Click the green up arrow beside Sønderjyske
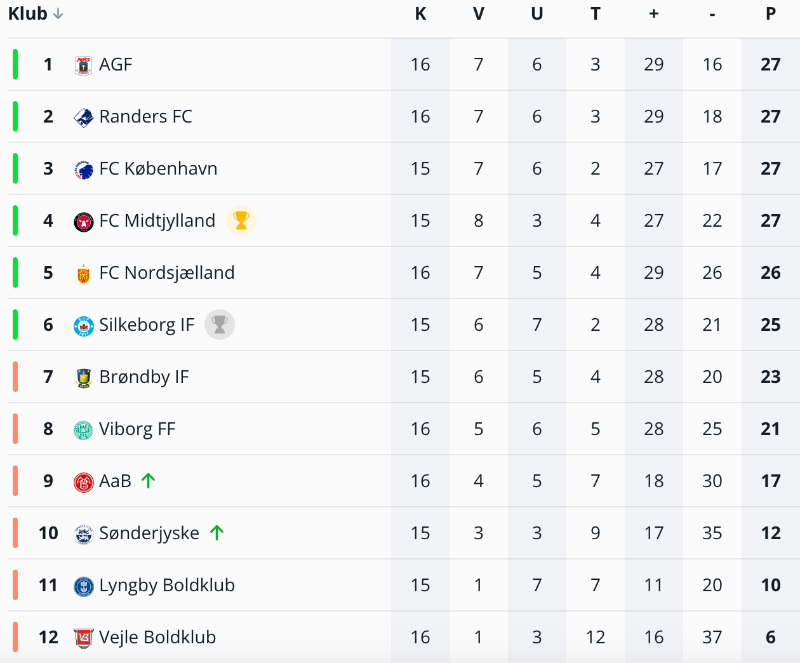The image size is (800, 663). click(217, 533)
